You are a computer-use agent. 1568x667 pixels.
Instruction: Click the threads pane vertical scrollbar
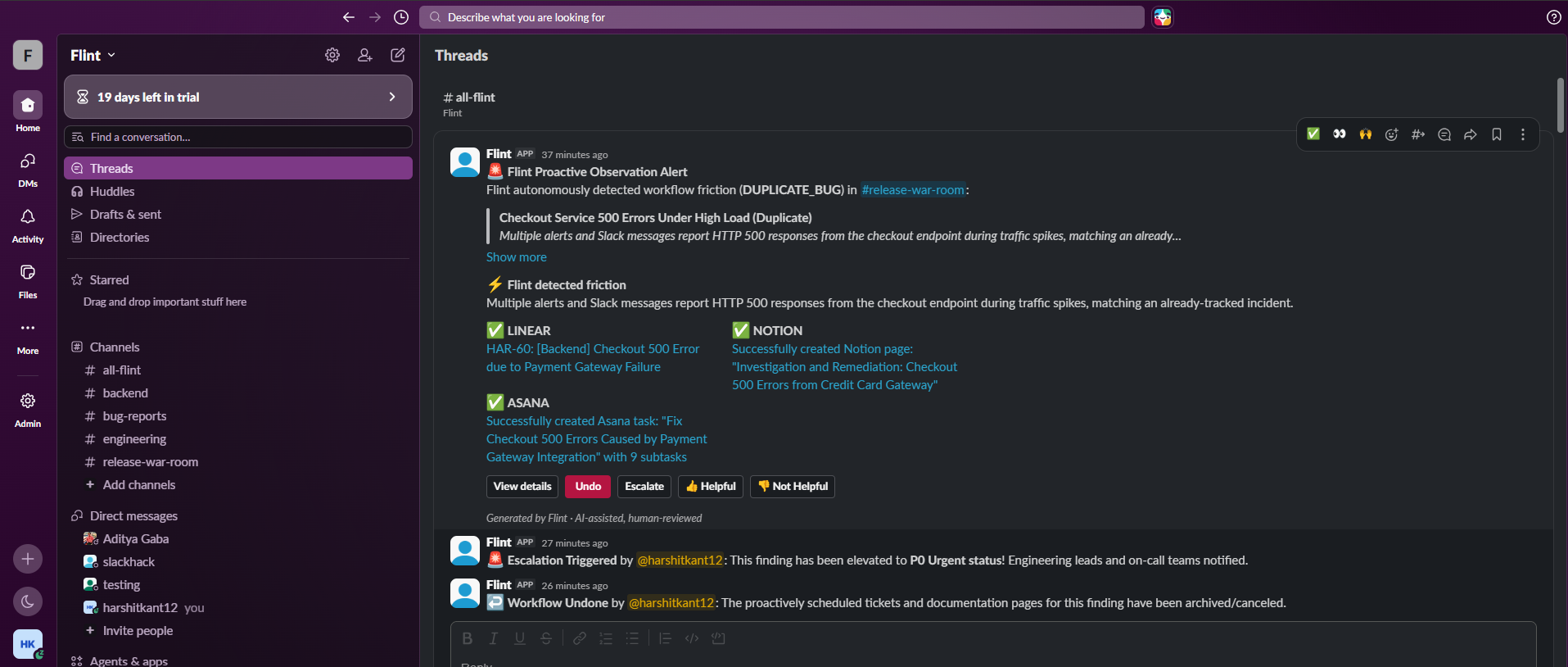[1561, 105]
